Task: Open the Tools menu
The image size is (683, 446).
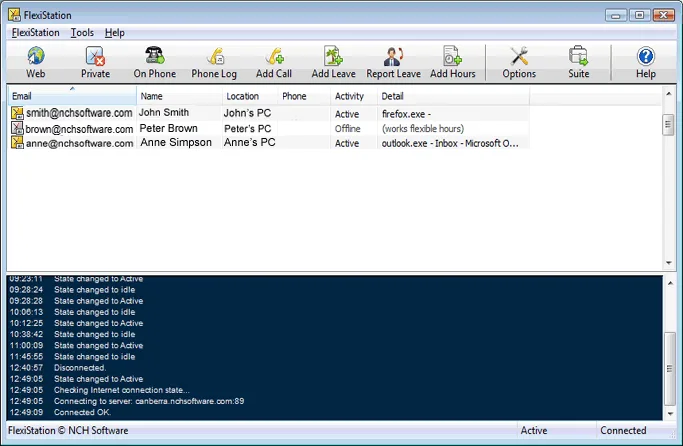Action: (82, 33)
